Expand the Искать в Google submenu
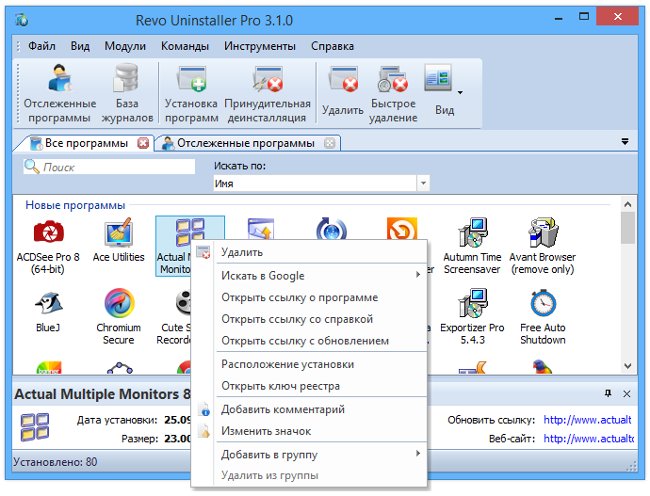650x496 pixels. (x=309, y=276)
